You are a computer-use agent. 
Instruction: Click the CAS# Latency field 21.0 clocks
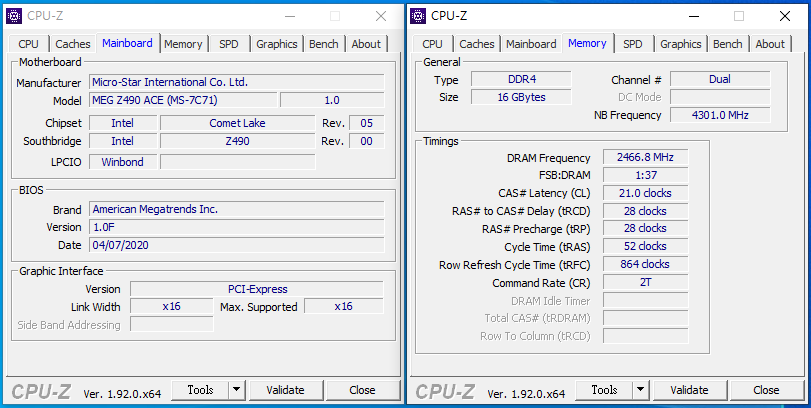point(645,193)
